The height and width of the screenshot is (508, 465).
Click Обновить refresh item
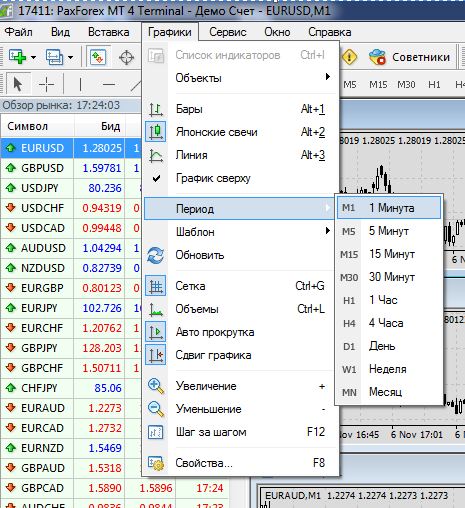coord(240,255)
